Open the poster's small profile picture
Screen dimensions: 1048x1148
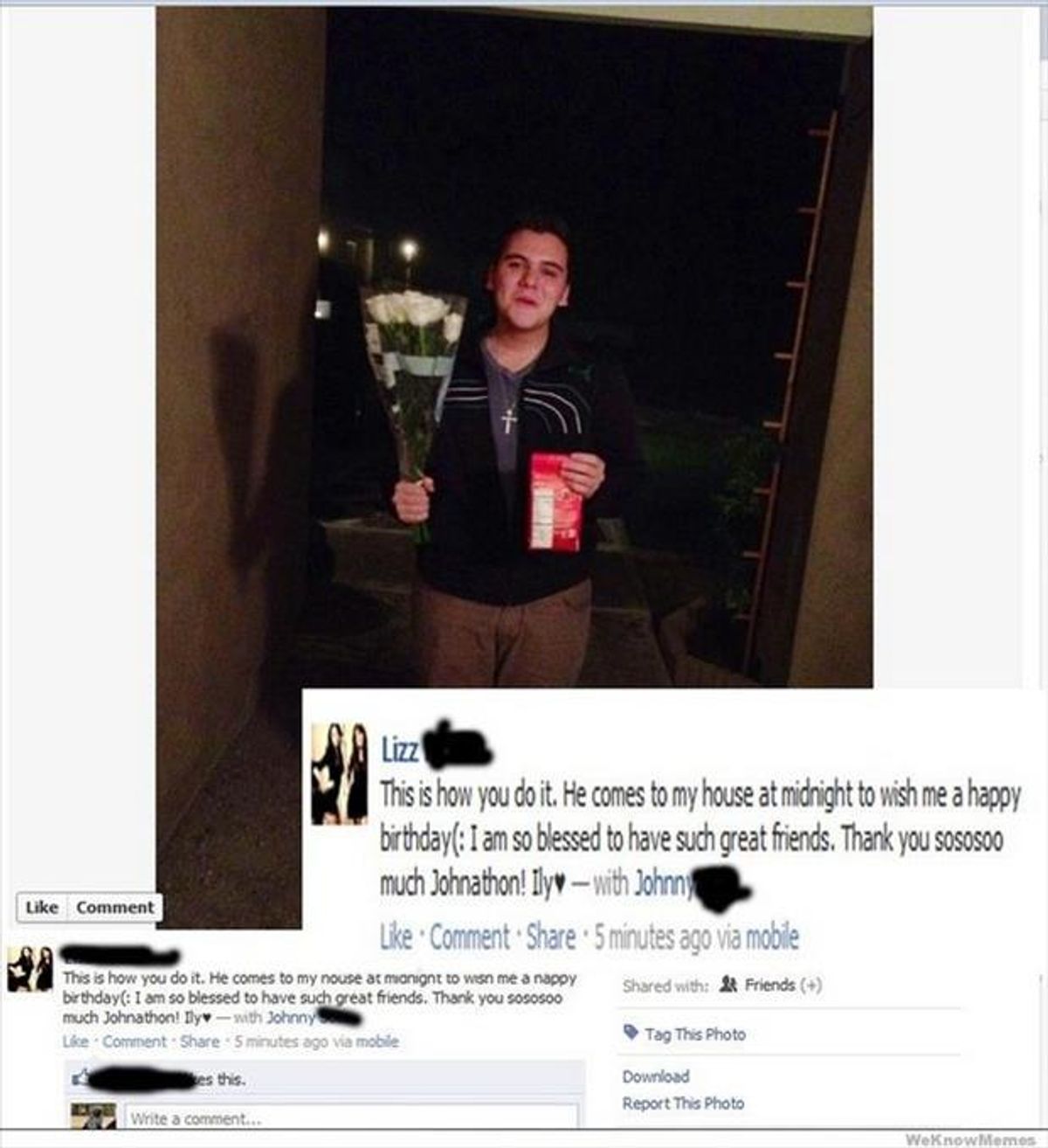31,968
